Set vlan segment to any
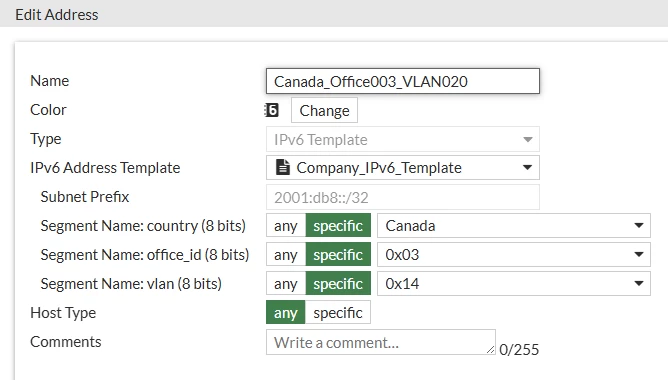 point(286,283)
